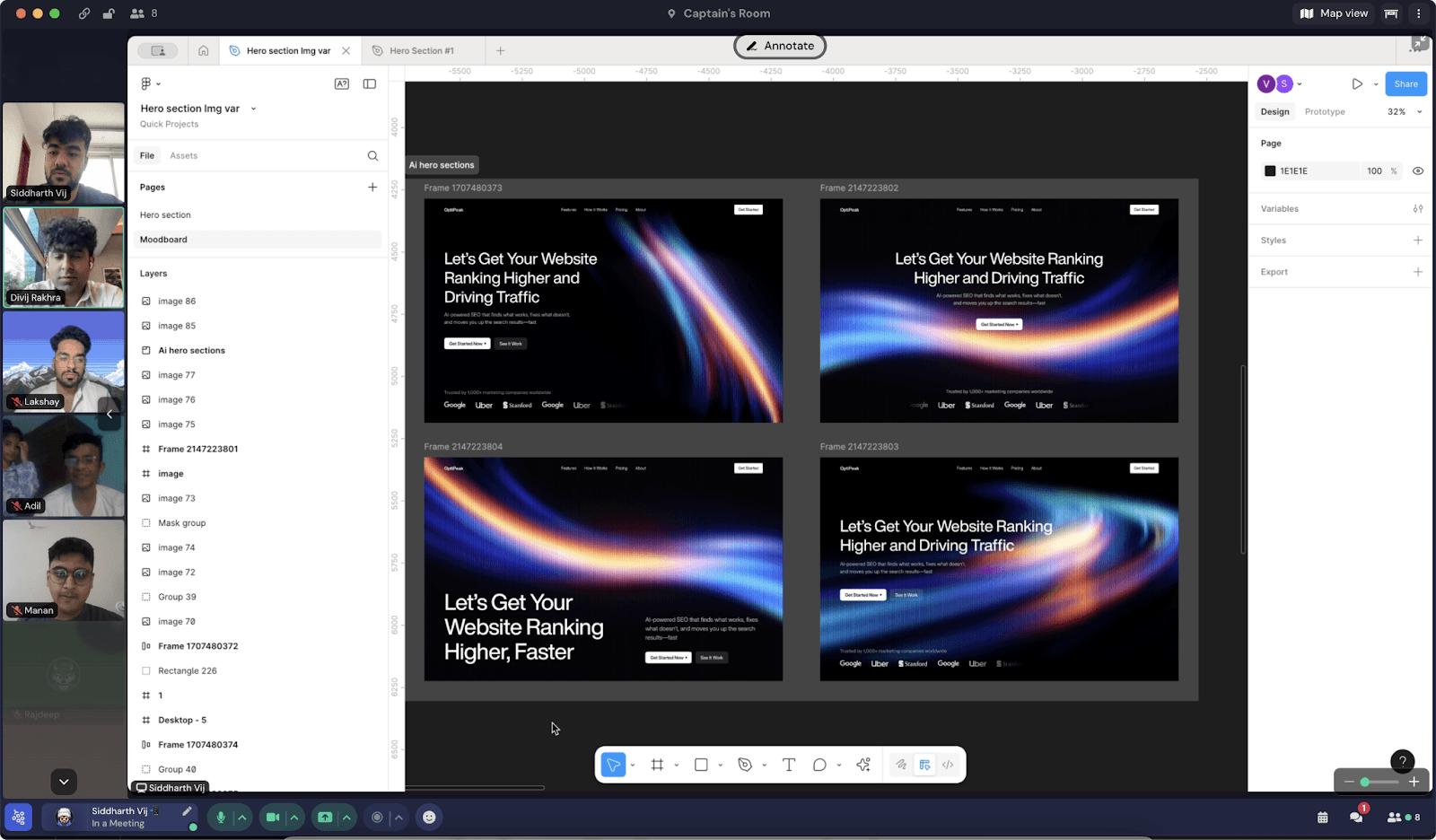Expand the Move tool options arrow

click(x=633, y=766)
